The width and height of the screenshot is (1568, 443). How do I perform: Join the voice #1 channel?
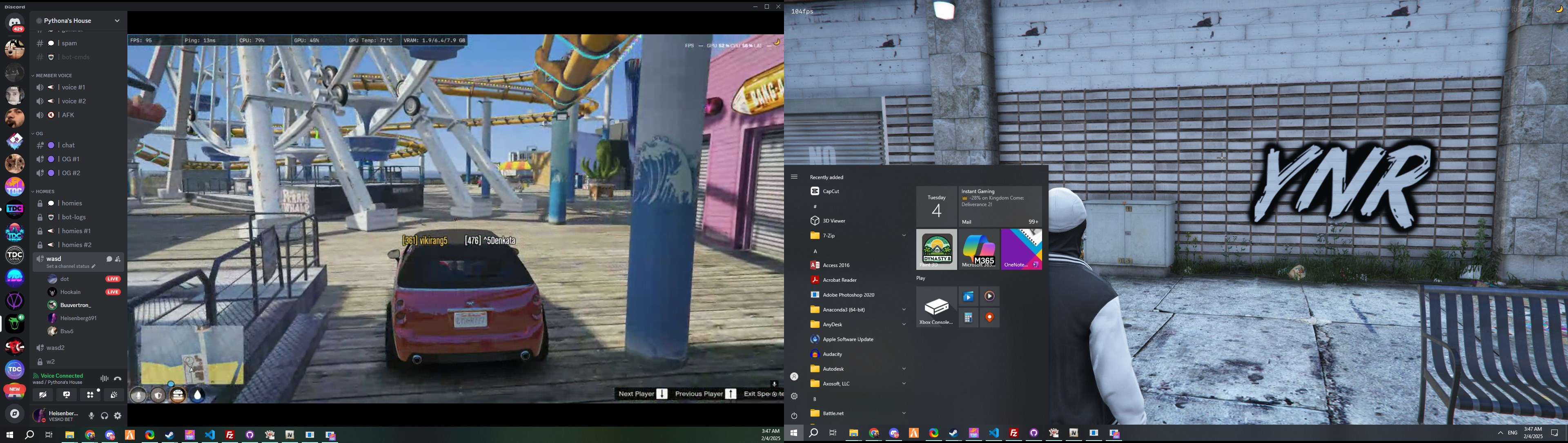pos(73,88)
